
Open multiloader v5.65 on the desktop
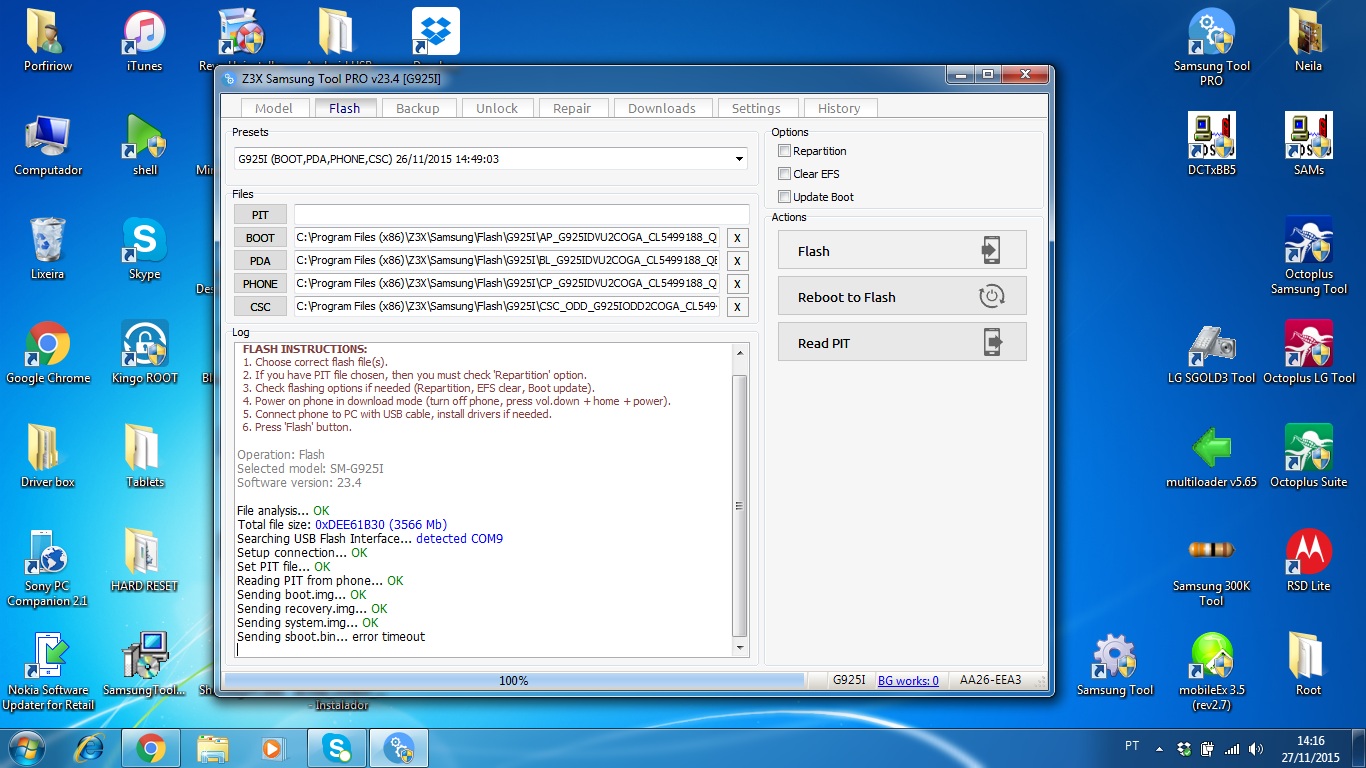[x=1212, y=457]
